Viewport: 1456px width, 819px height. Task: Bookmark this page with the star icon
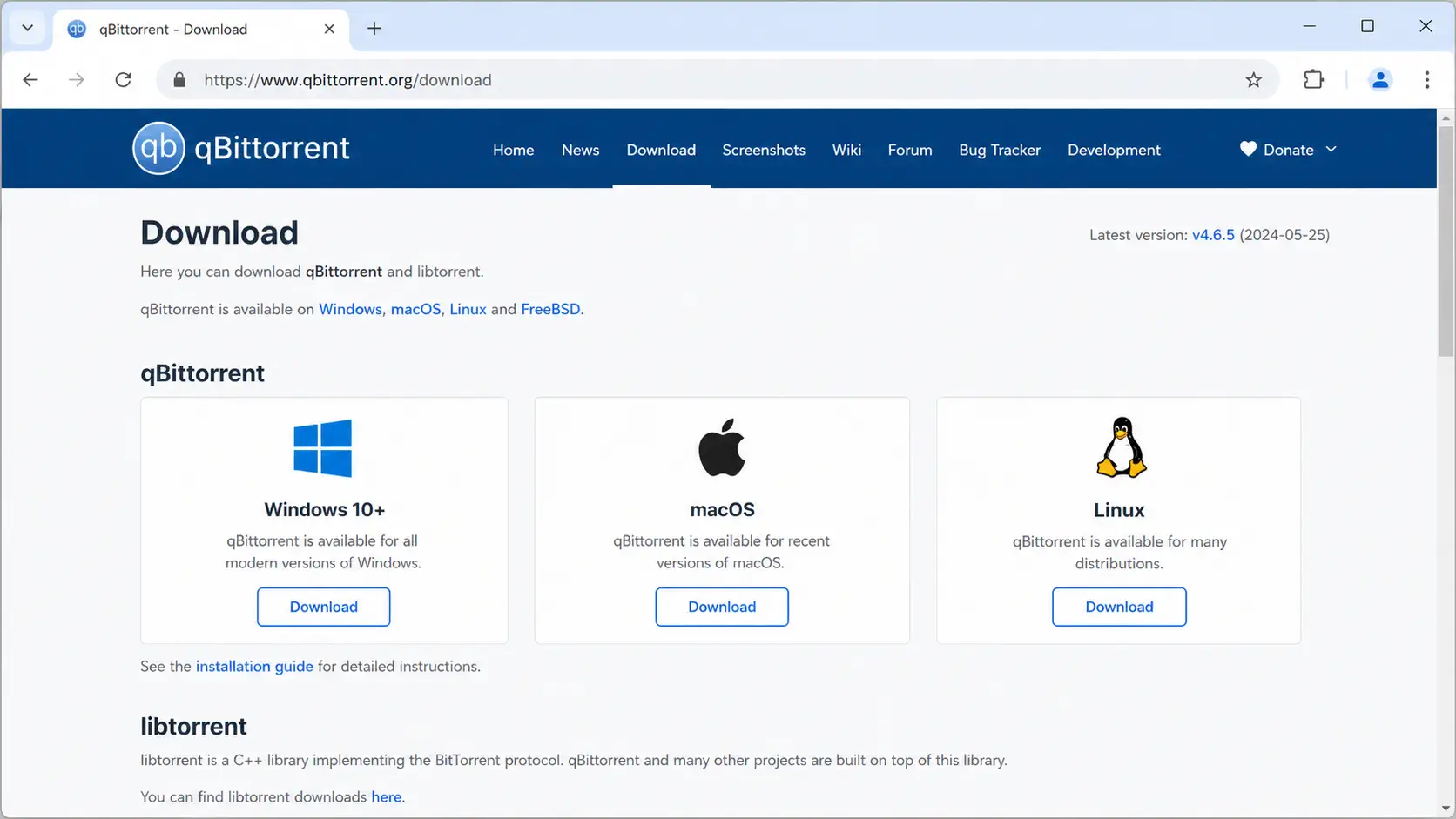pos(1253,80)
